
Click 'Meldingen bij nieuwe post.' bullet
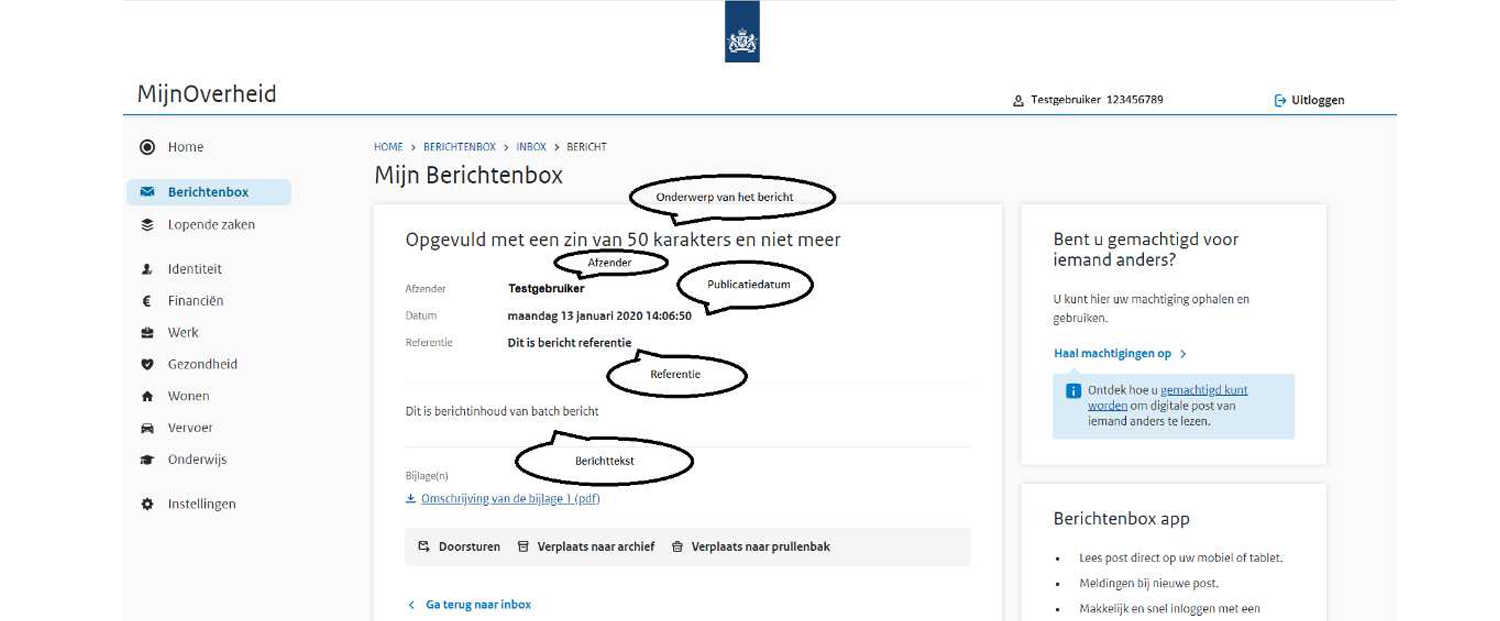pos(1149,583)
